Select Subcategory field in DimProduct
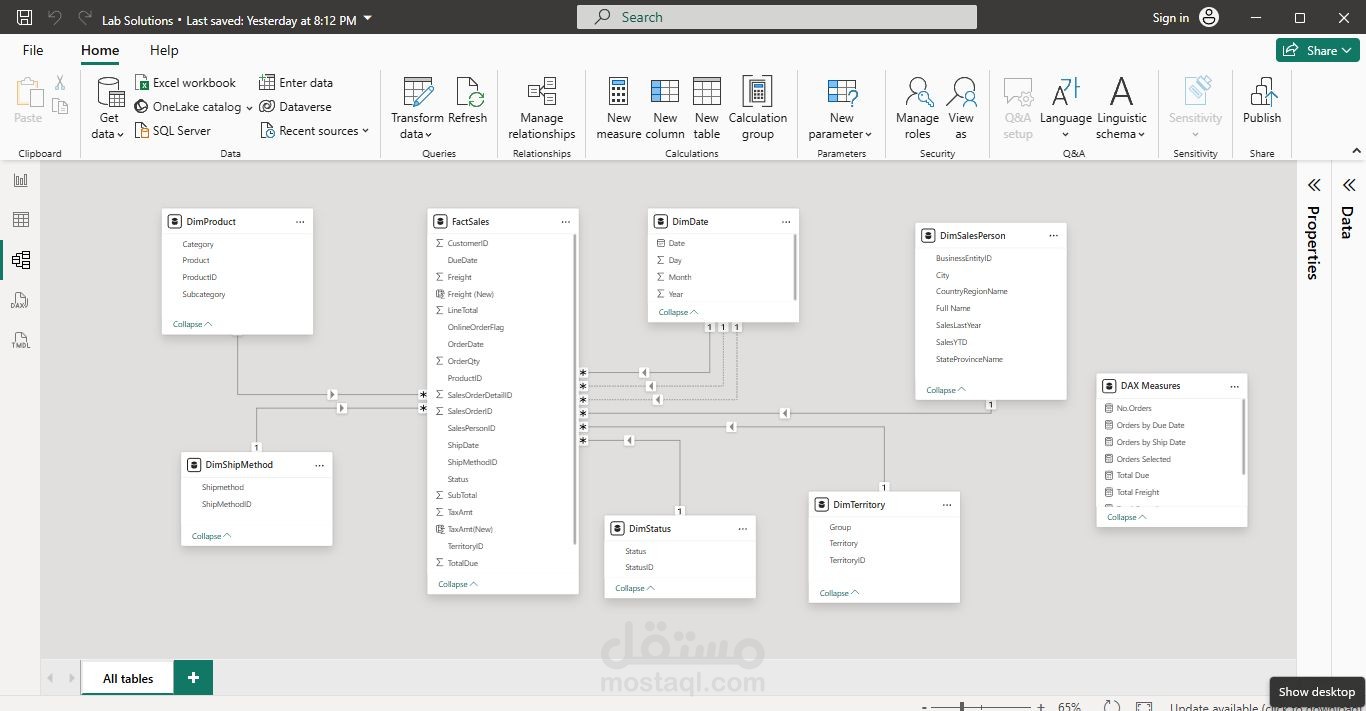Screen dimensions: 1366x711 coord(203,294)
